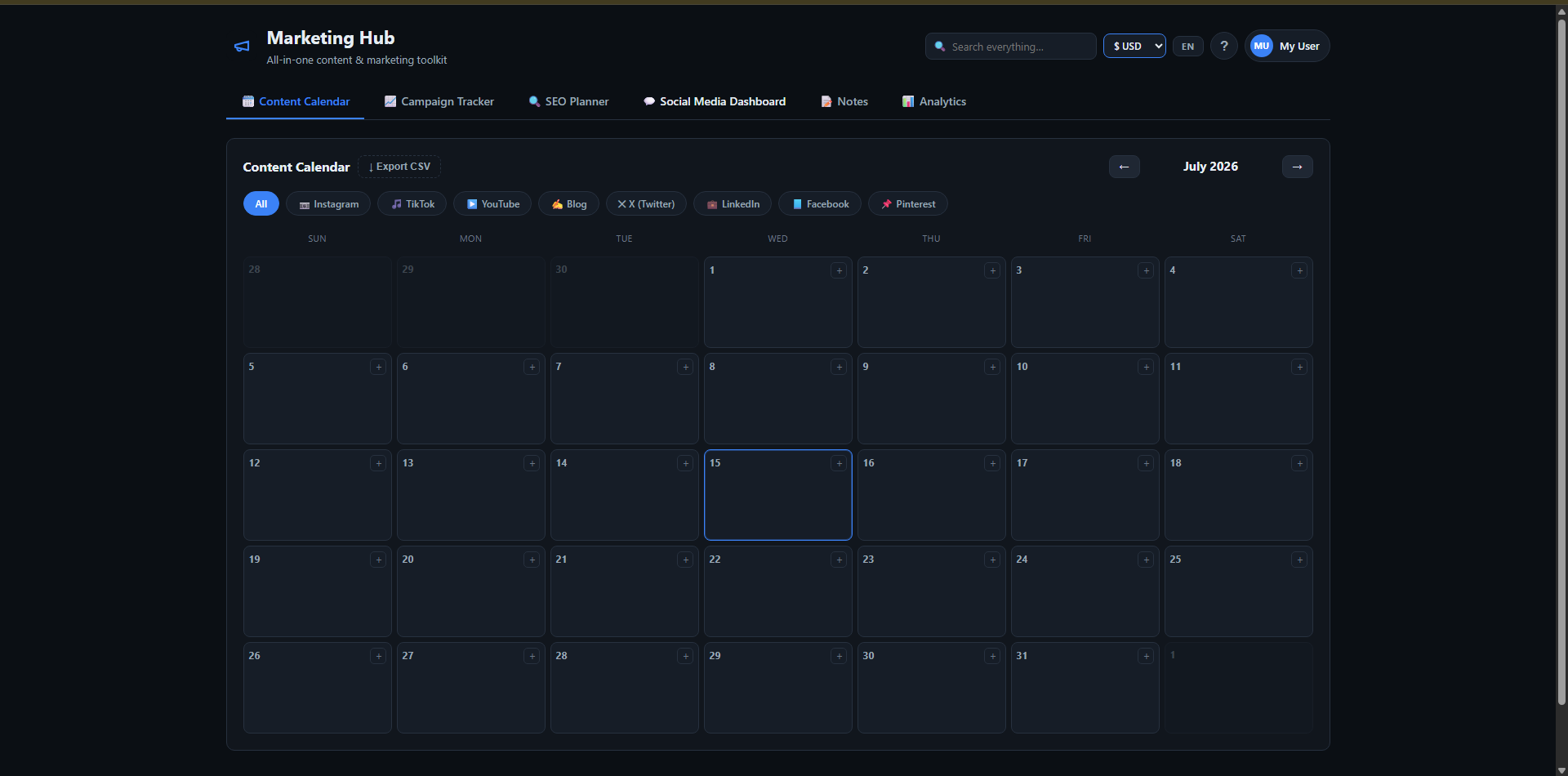Add content on July 23

pos(992,560)
